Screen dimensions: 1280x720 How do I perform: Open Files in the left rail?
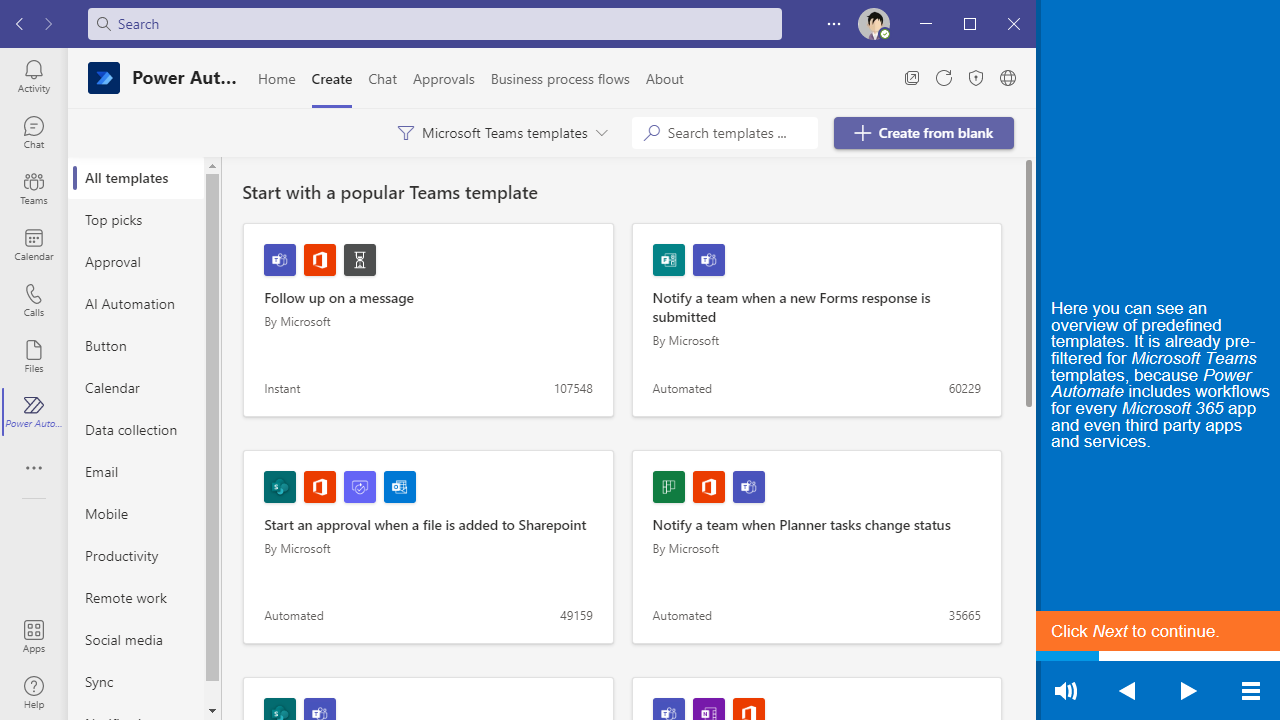click(x=34, y=356)
